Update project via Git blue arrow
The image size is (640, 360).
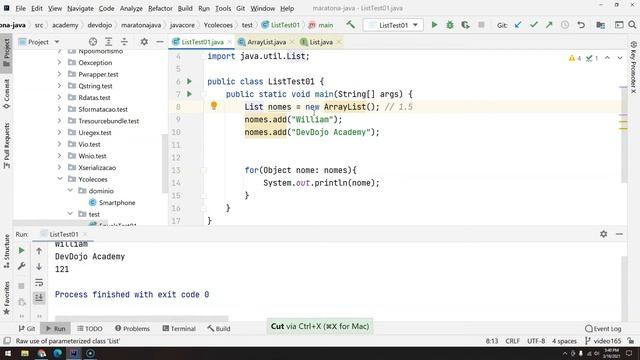point(518,25)
